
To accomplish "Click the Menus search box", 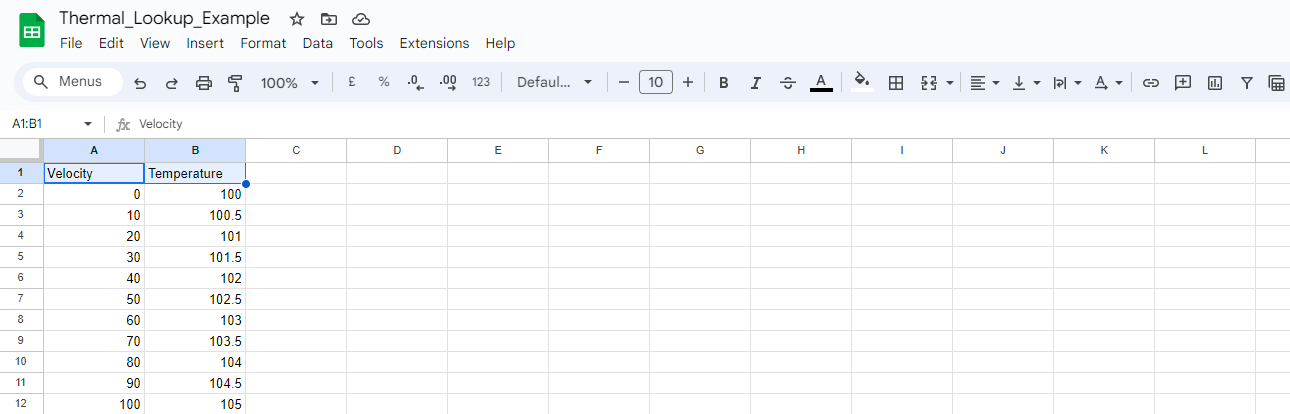I will click(72, 82).
